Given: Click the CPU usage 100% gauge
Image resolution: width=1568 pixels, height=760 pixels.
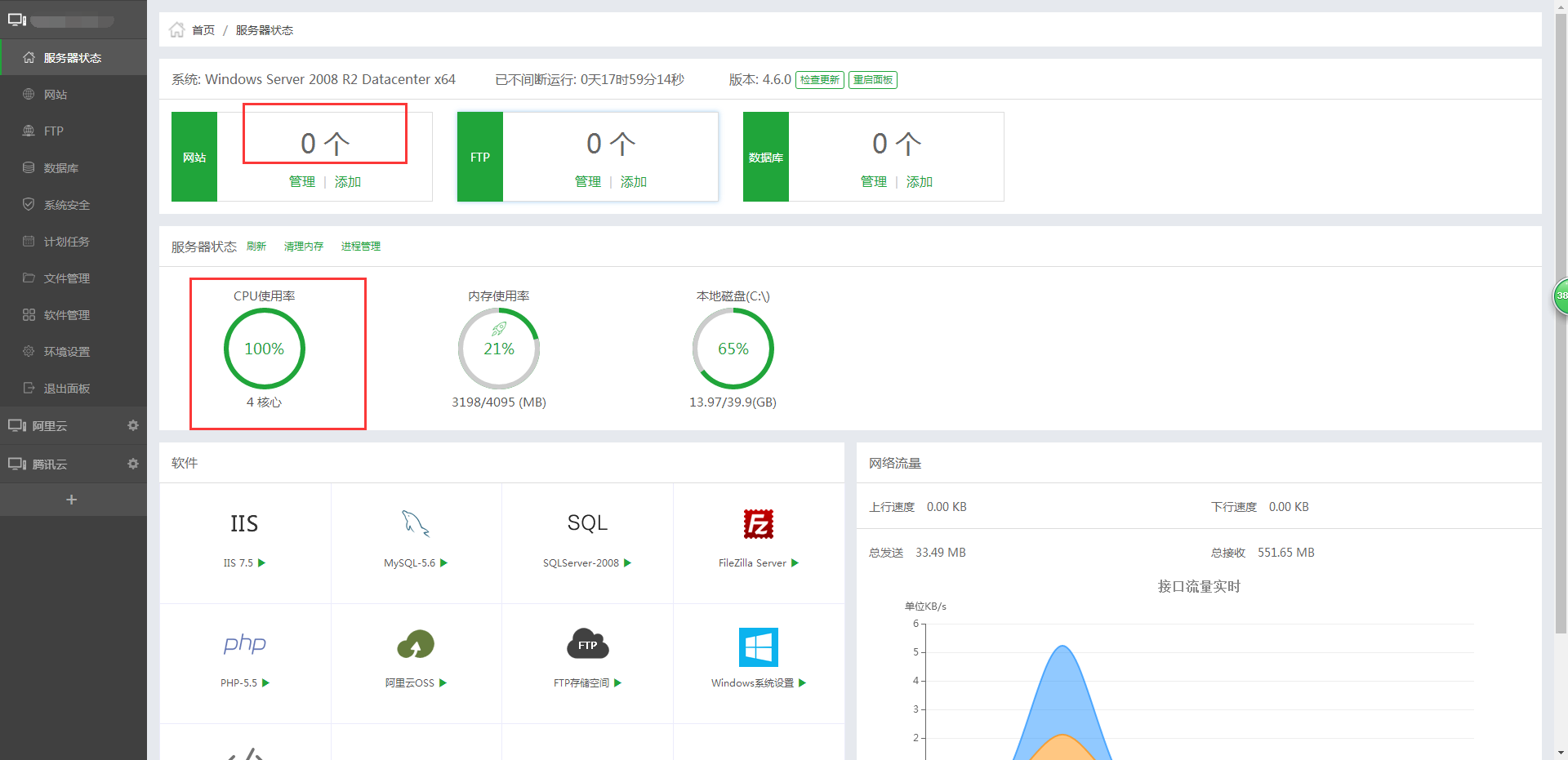Looking at the screenshot, I should point(265,349).
